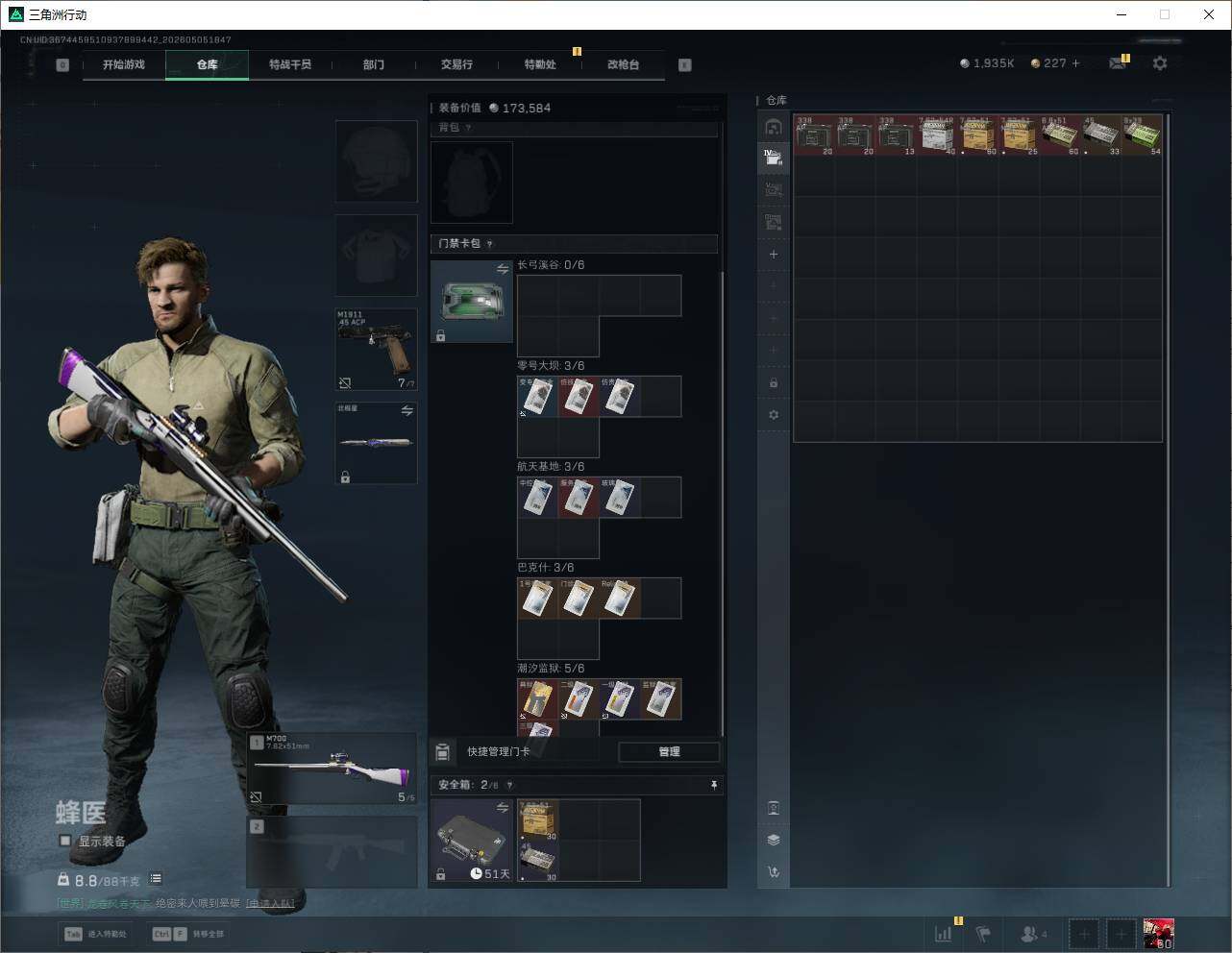
Task: Click the stacked layers sort icon
Action: [x=774, y=840]
